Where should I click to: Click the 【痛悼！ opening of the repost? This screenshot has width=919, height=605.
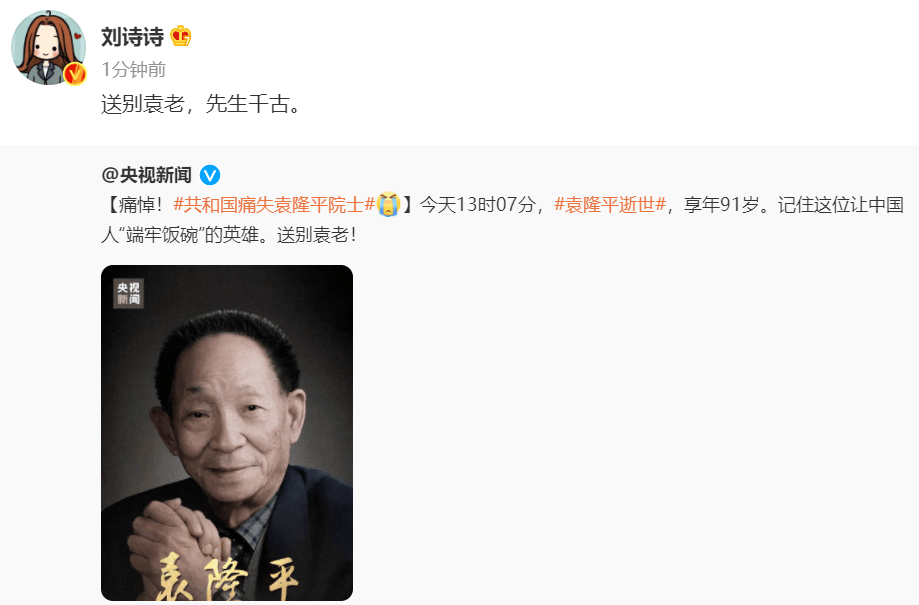(132, 205)
